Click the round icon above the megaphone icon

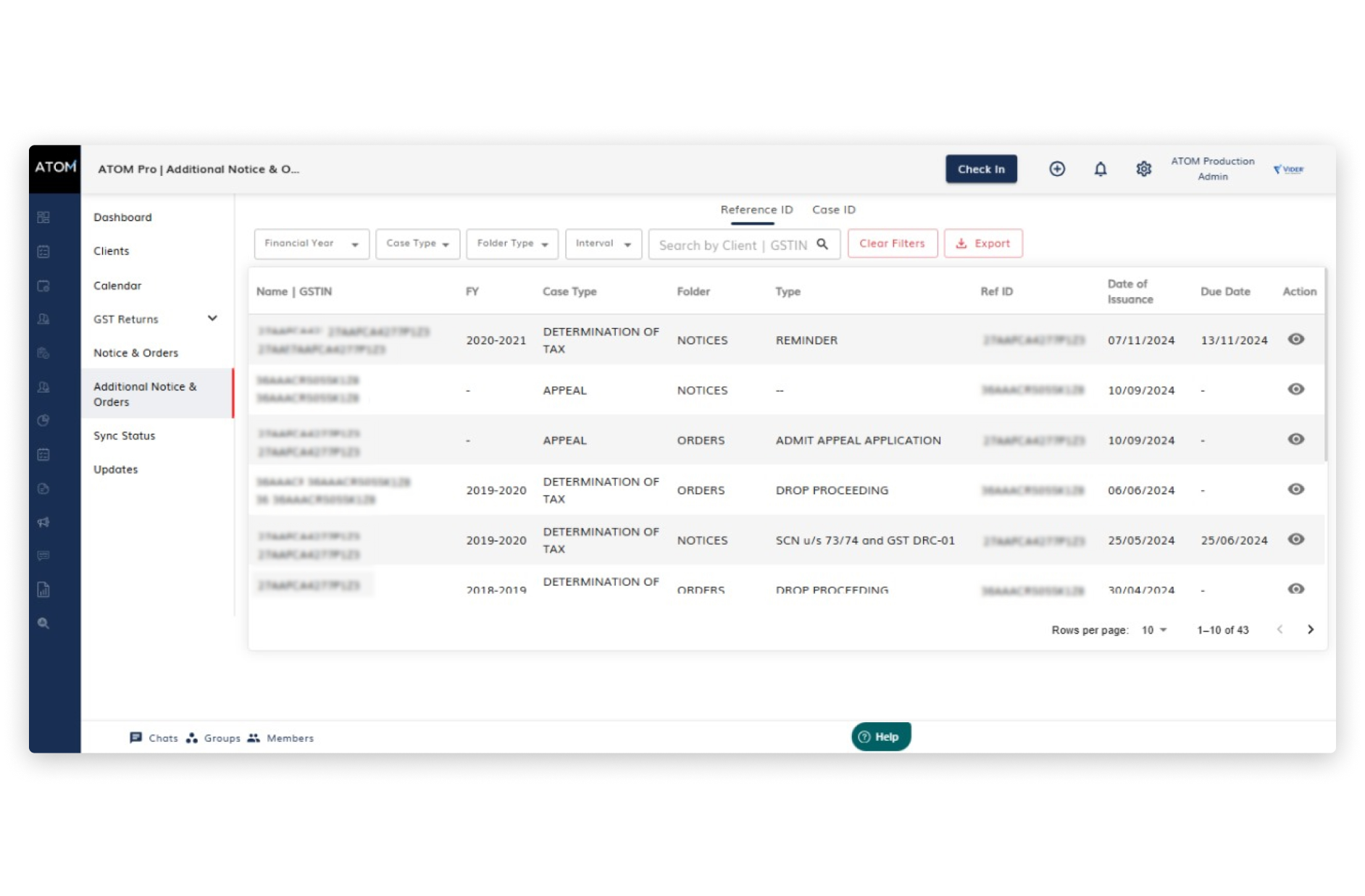[43, 488]
